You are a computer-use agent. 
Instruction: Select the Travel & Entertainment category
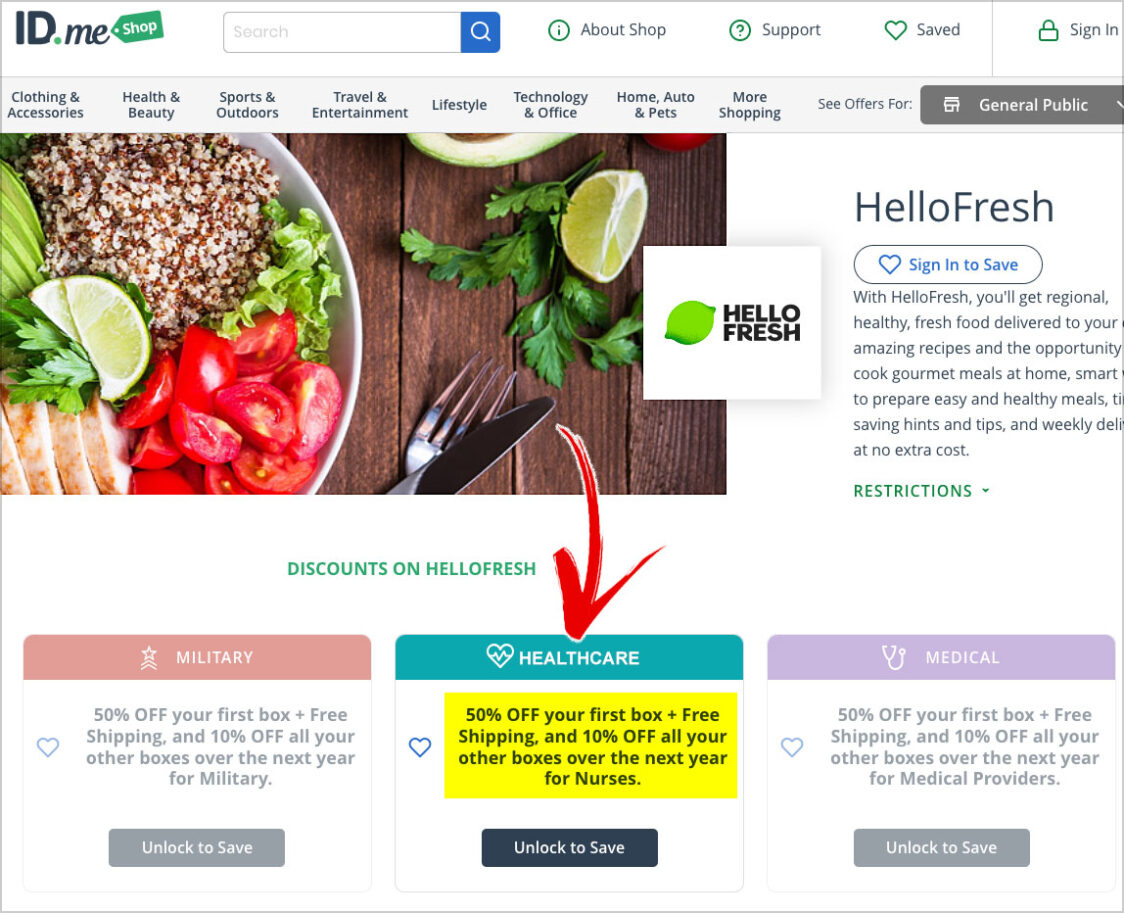pyautogui.click(x=360, y=105)
